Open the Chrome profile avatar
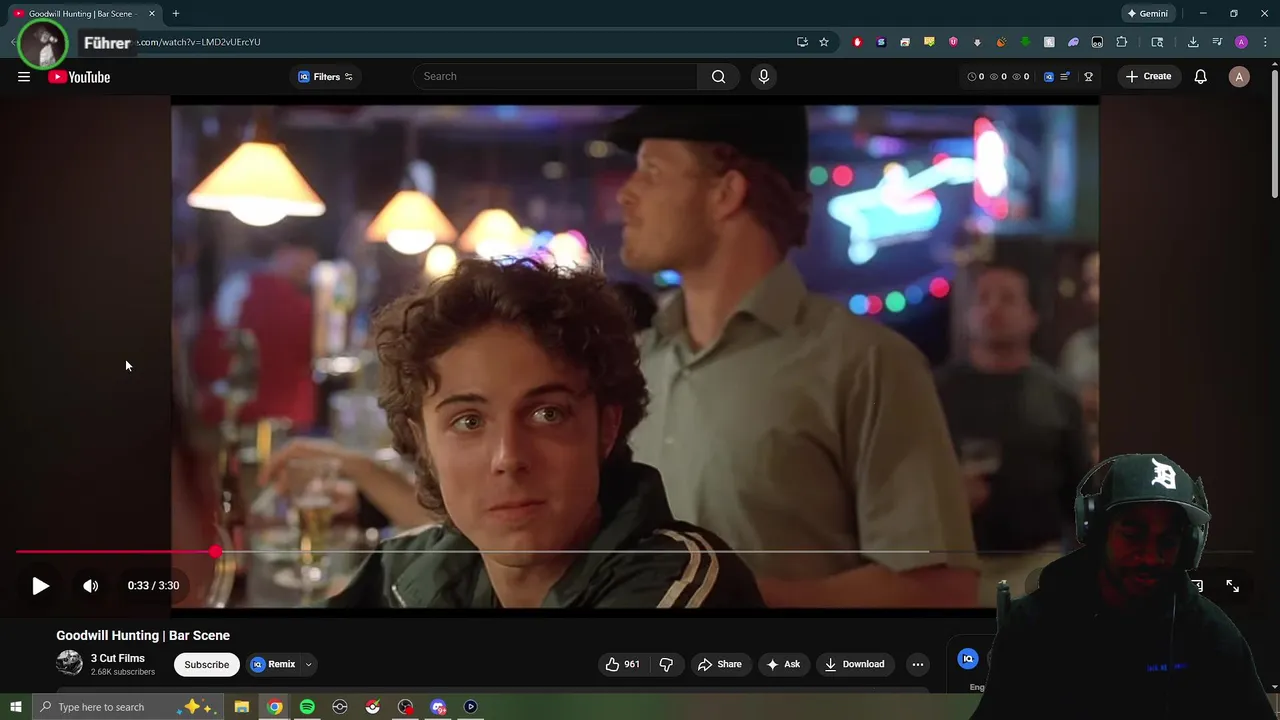The width and height of the screenshot is (1280, 720). [x=1241, y=42]
